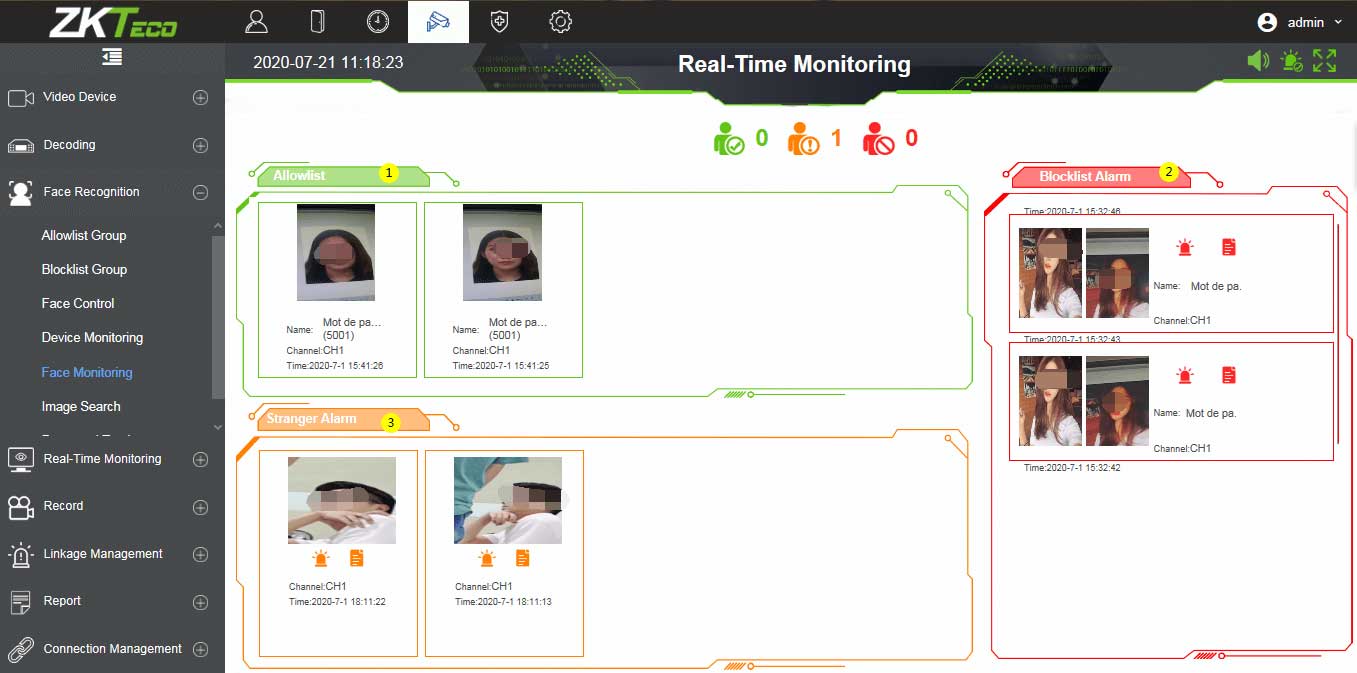Mute the alarm sound speaker icon
The width and height of the screenshot is (1357, 673).
click(x=1258, y=61)
